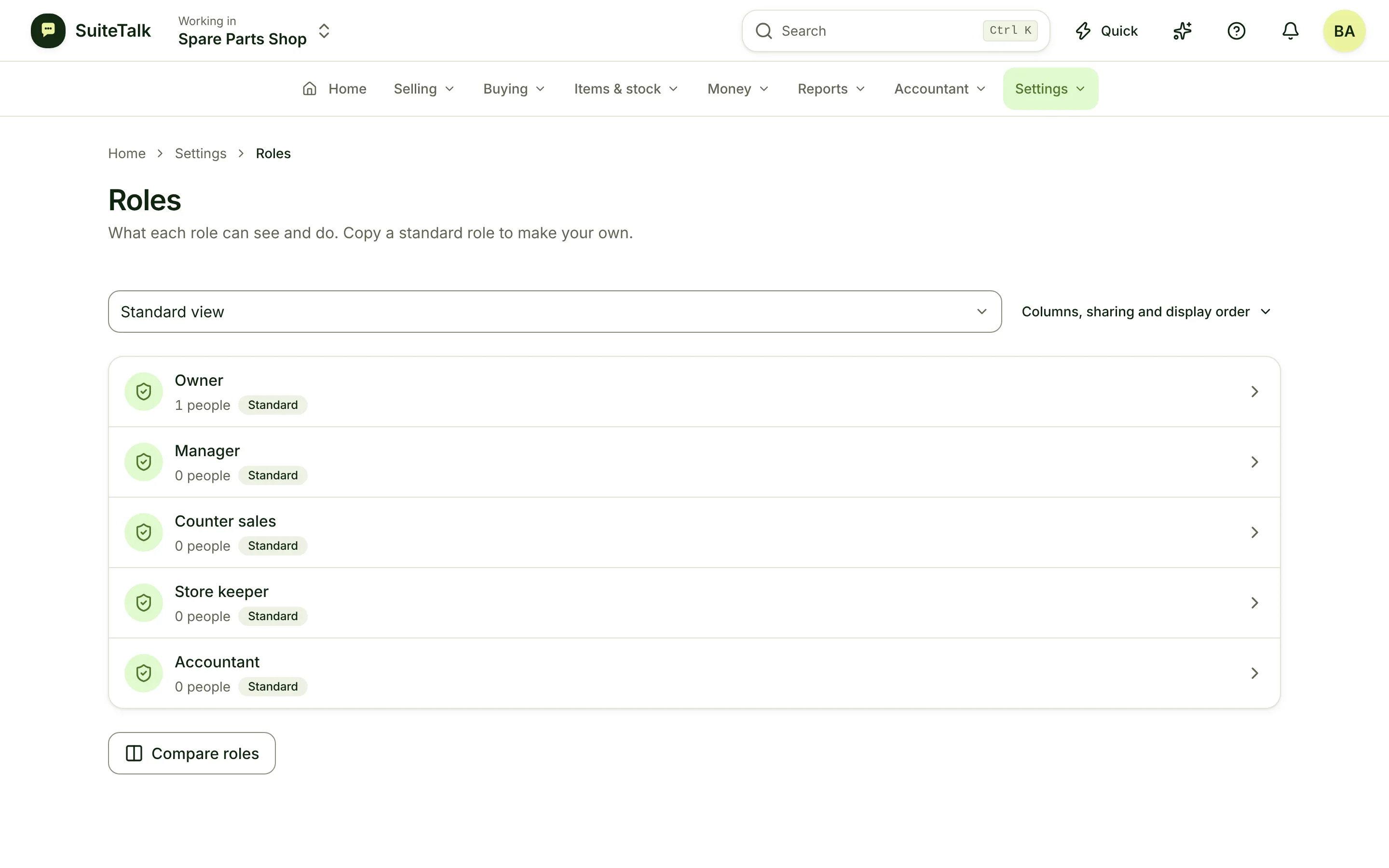
Task: Click the shield icon beside Owner role
Action: point(144,392)
